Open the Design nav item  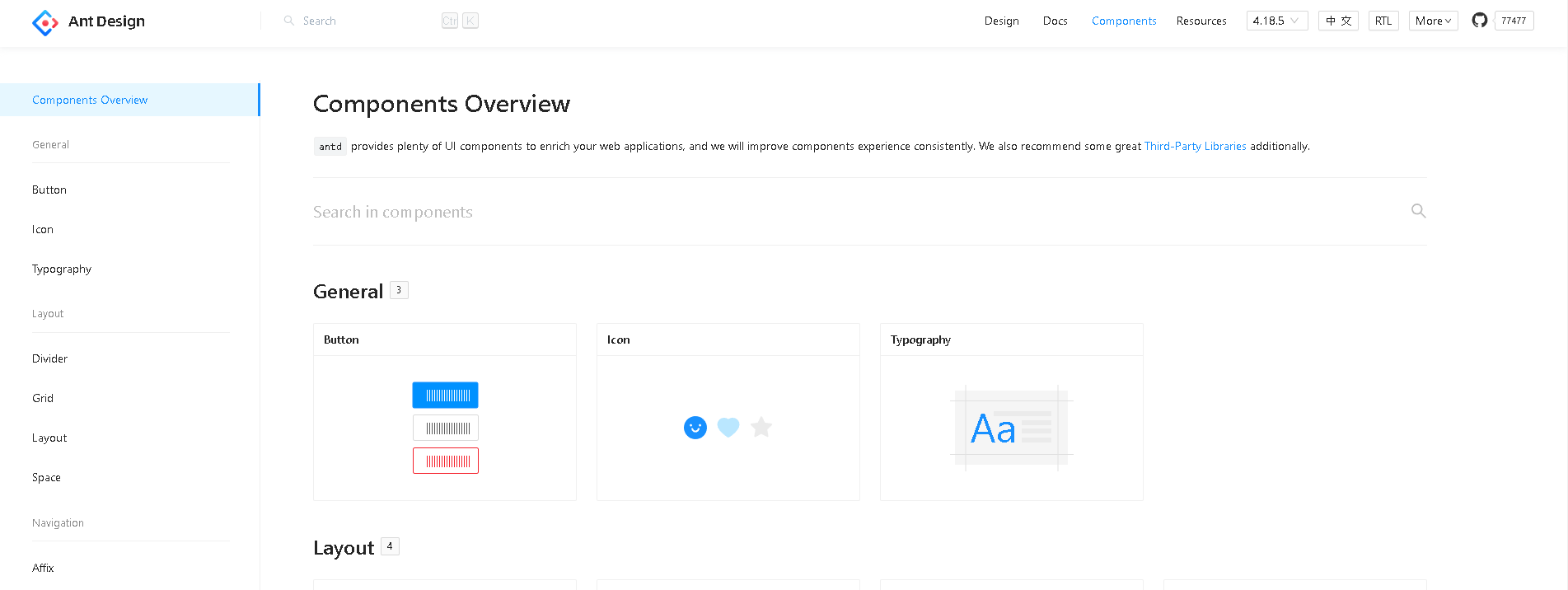click(1002, 21)
